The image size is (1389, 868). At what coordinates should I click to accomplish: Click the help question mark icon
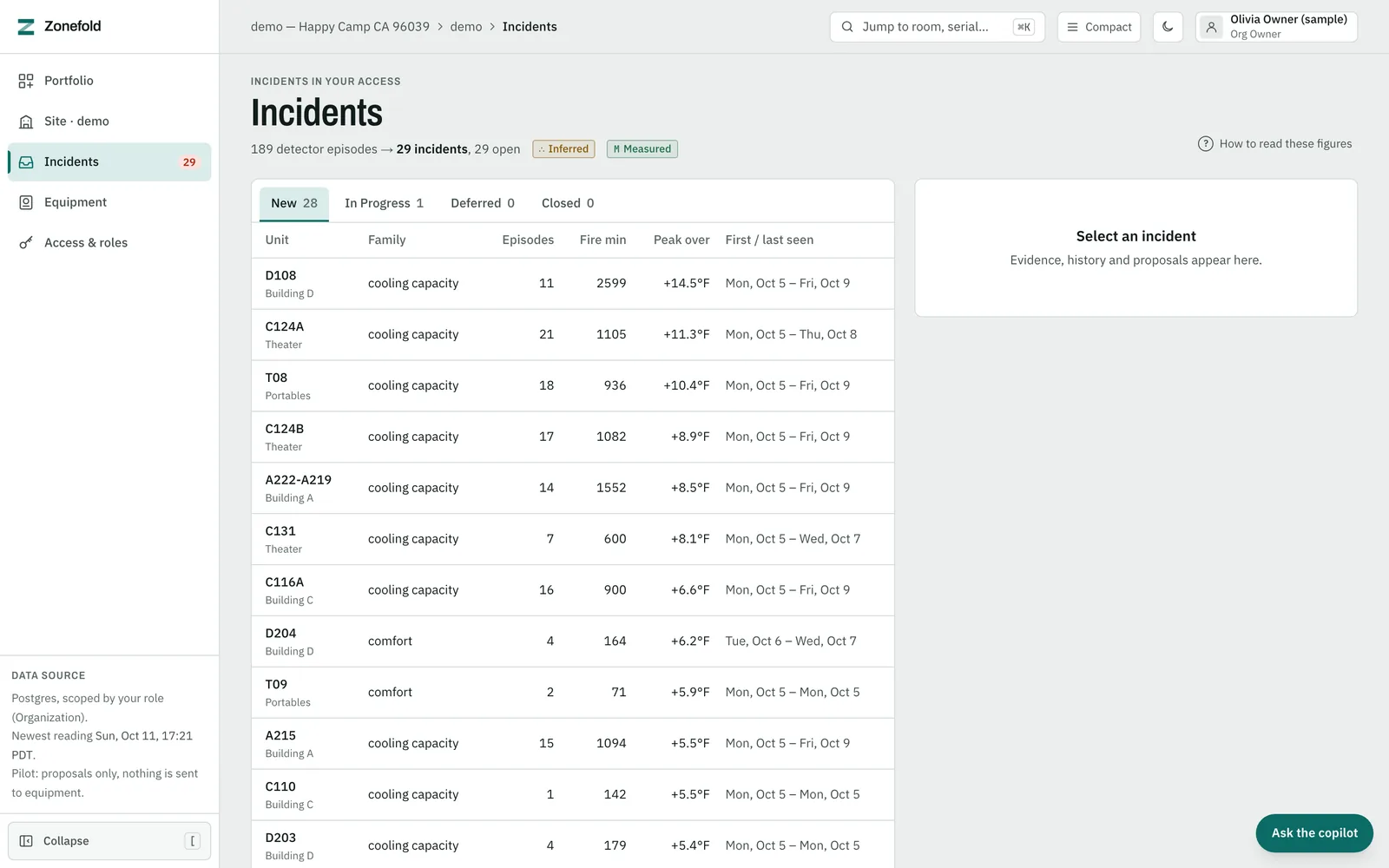point(1205,144)
